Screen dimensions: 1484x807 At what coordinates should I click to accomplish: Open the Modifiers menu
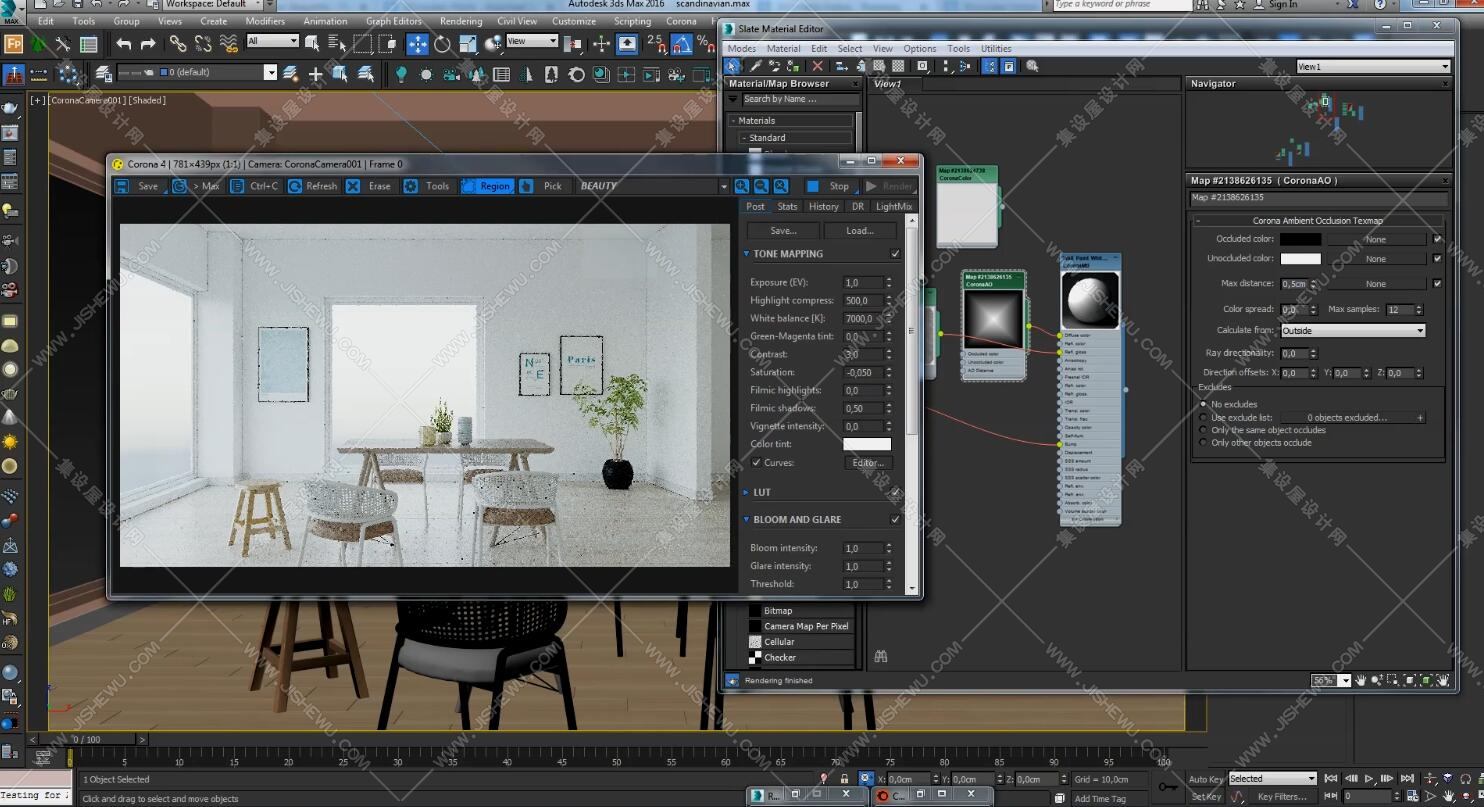(x=265, y=21)
